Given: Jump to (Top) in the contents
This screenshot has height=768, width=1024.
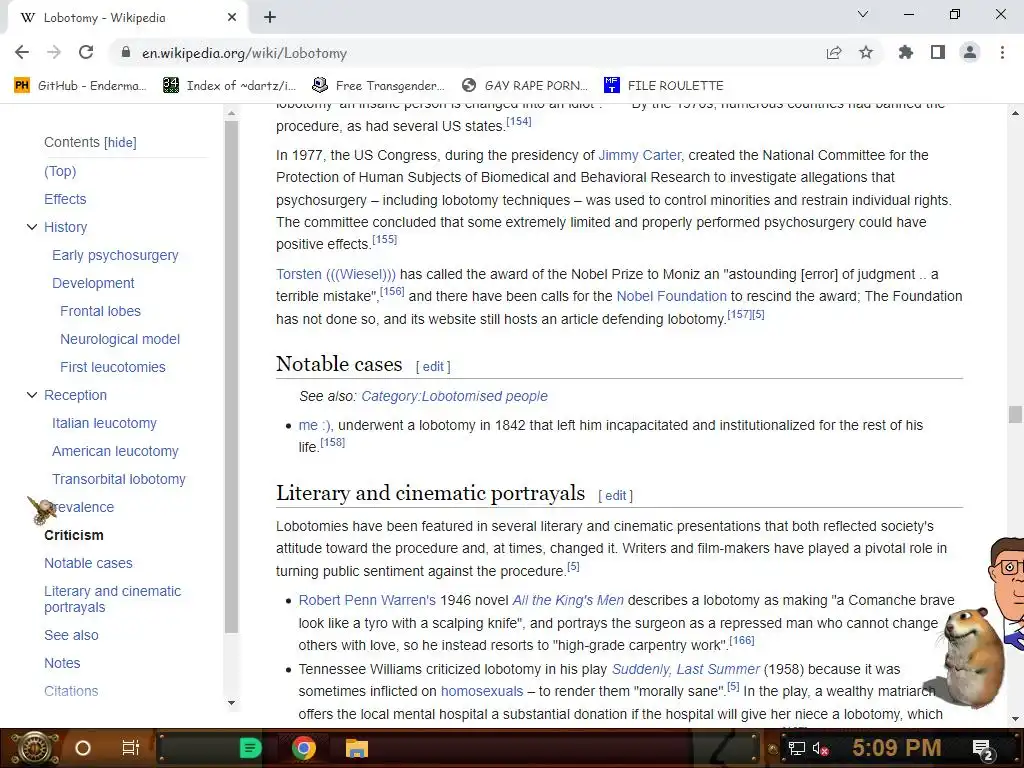Looking at the screenshot, I should click(x=60, y=171).
